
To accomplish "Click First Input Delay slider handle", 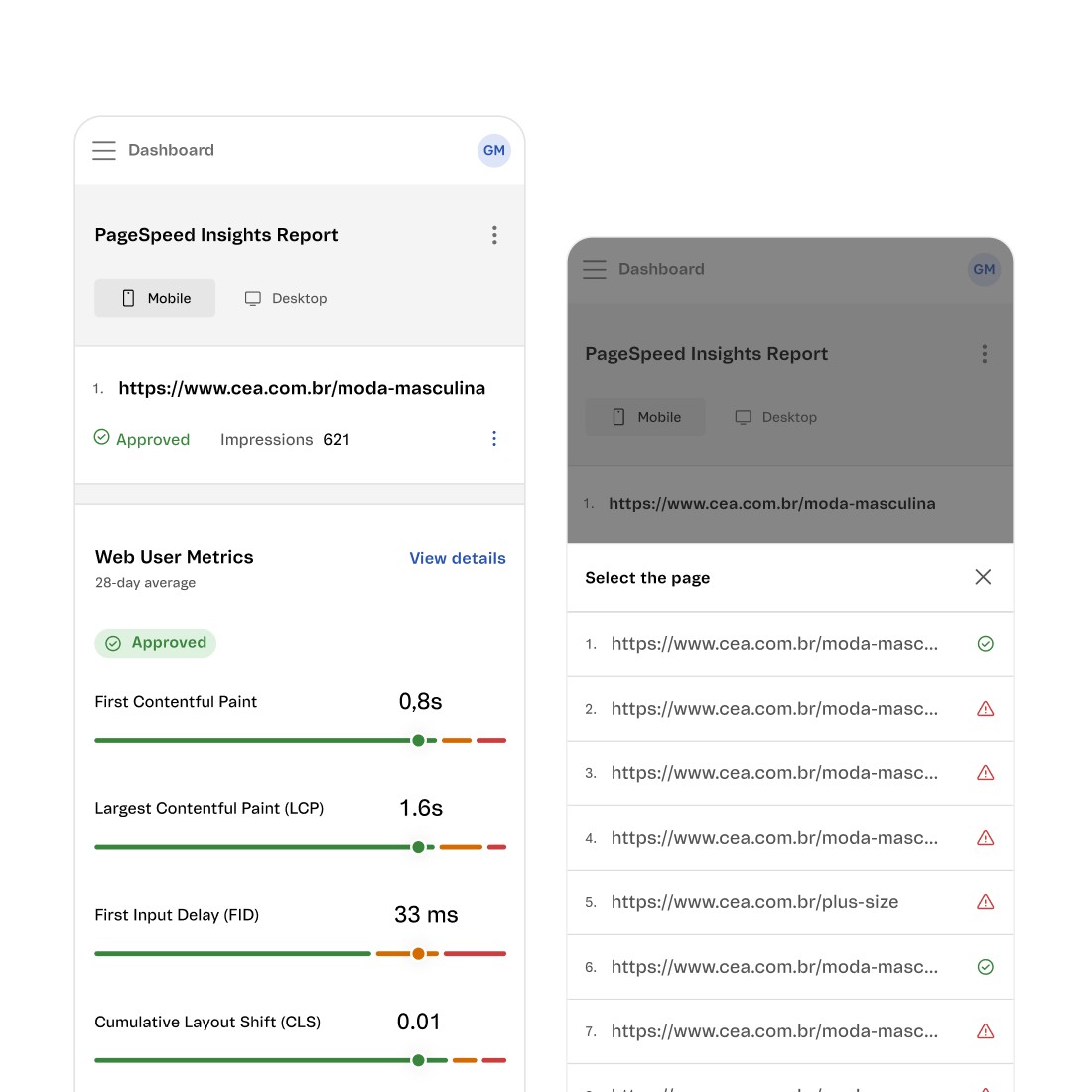I will click(418, 953).
